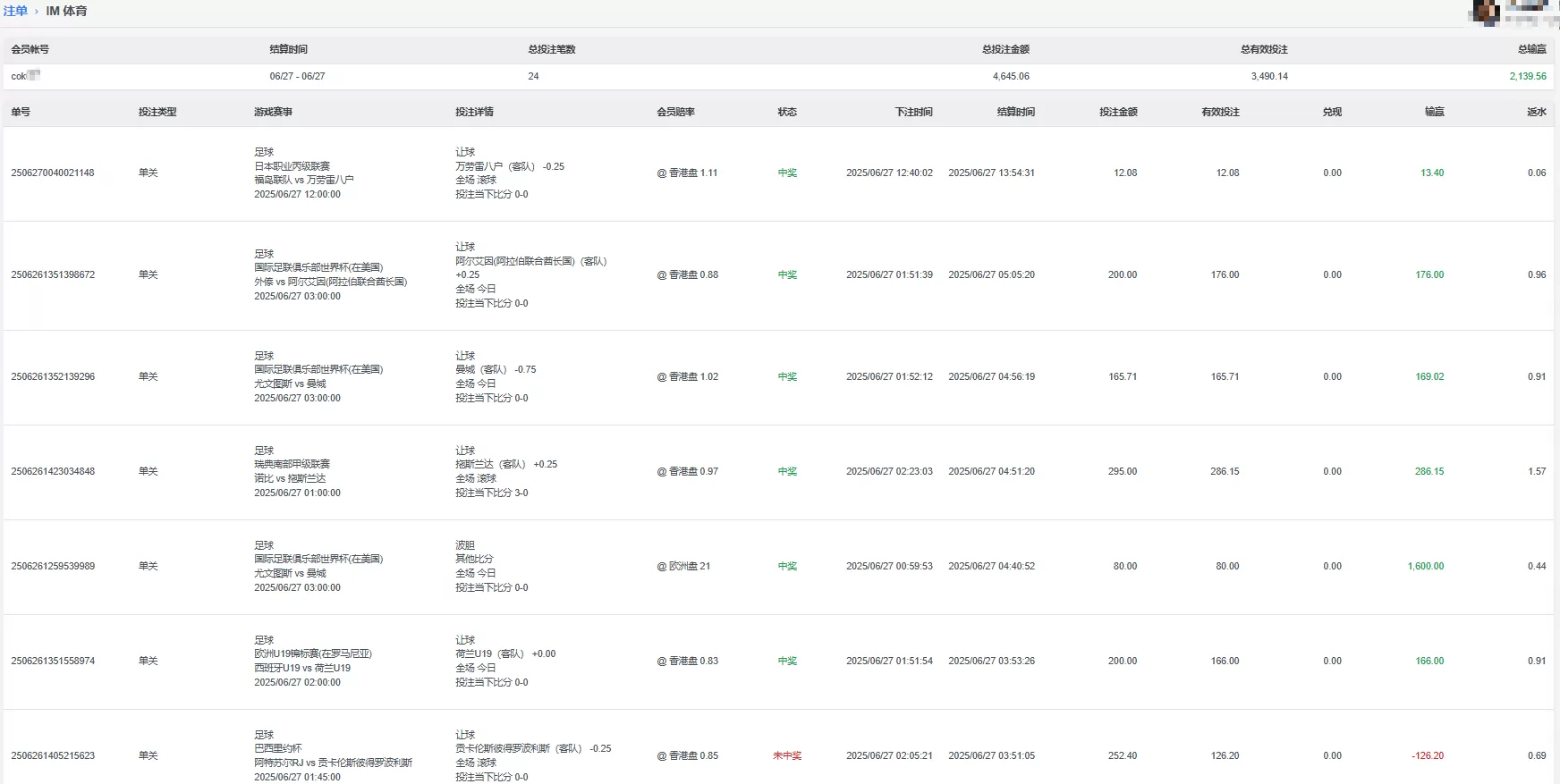Screen dimensions: 1560x784
Task: Click the match 外奈 vs 阿尔艾因
Action: coord(330,282)
